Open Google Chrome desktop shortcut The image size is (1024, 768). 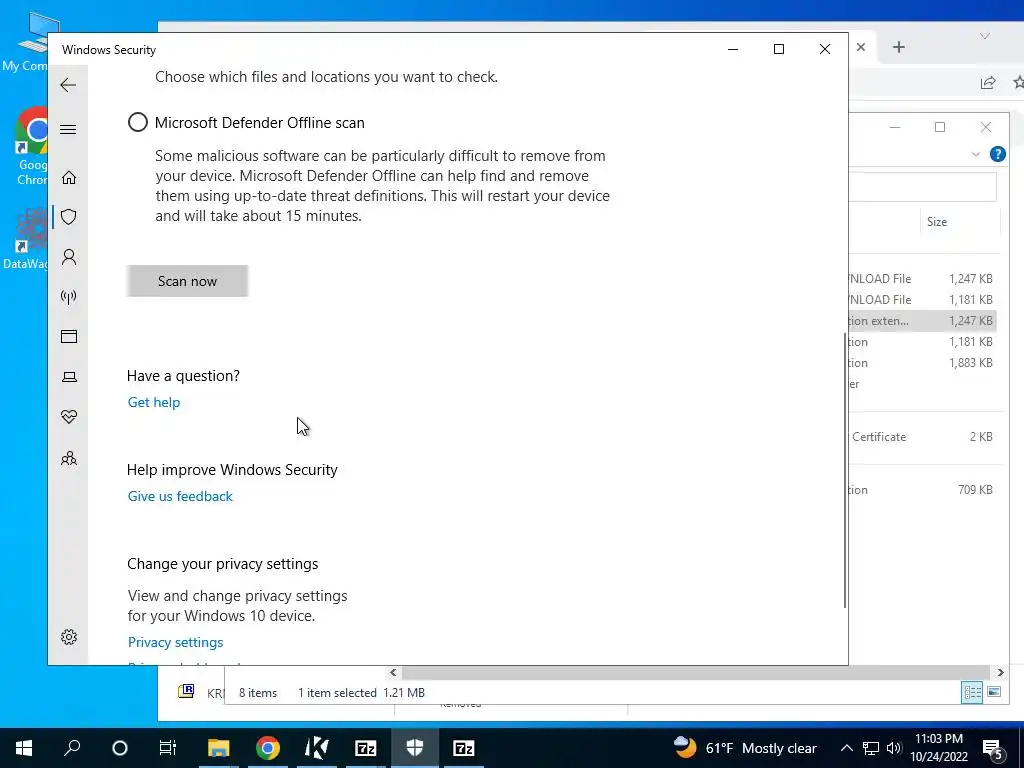[x=33, y=147]
